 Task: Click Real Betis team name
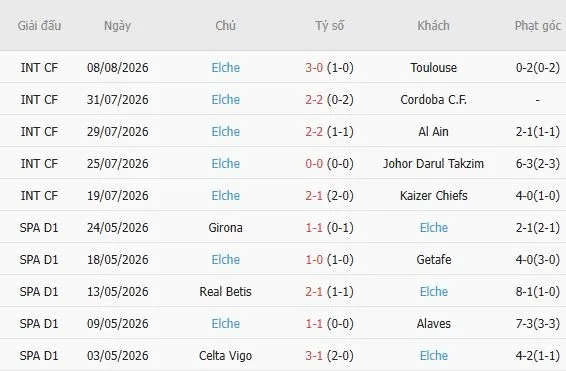(x=226, y=292)
